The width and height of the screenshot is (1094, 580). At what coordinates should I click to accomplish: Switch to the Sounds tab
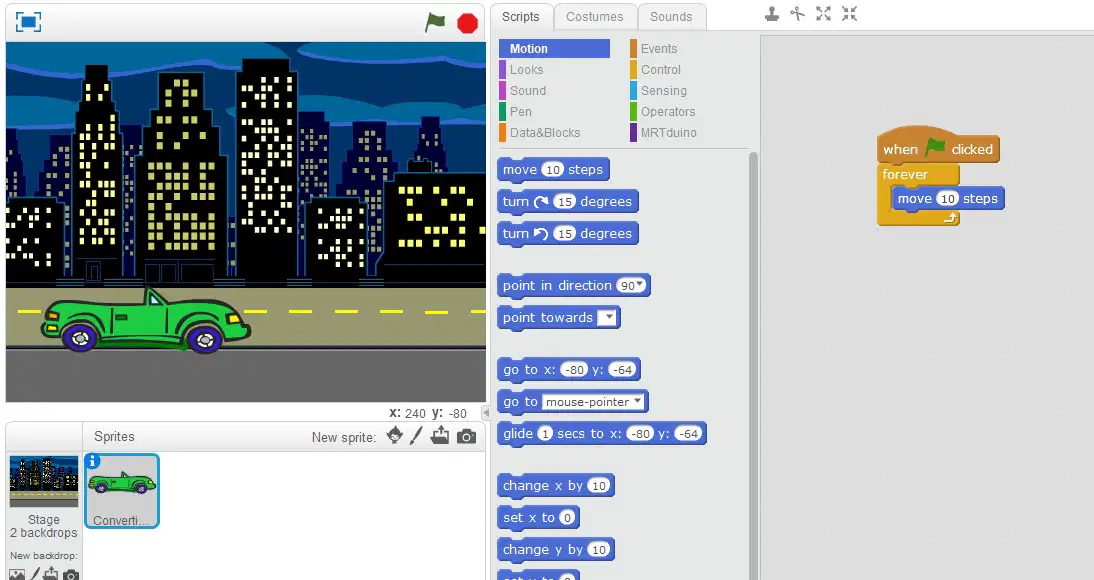671,17
